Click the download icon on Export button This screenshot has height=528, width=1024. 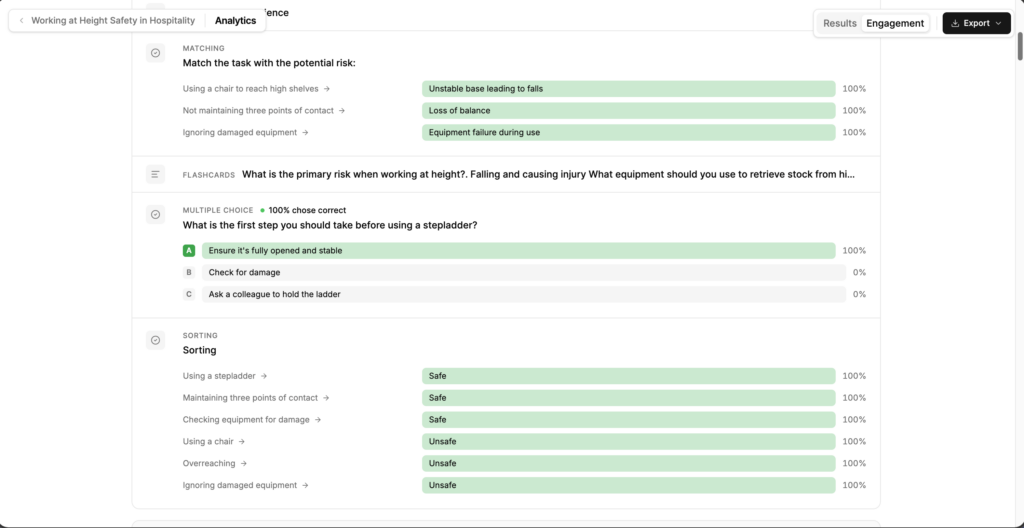(x=955, y=23)
